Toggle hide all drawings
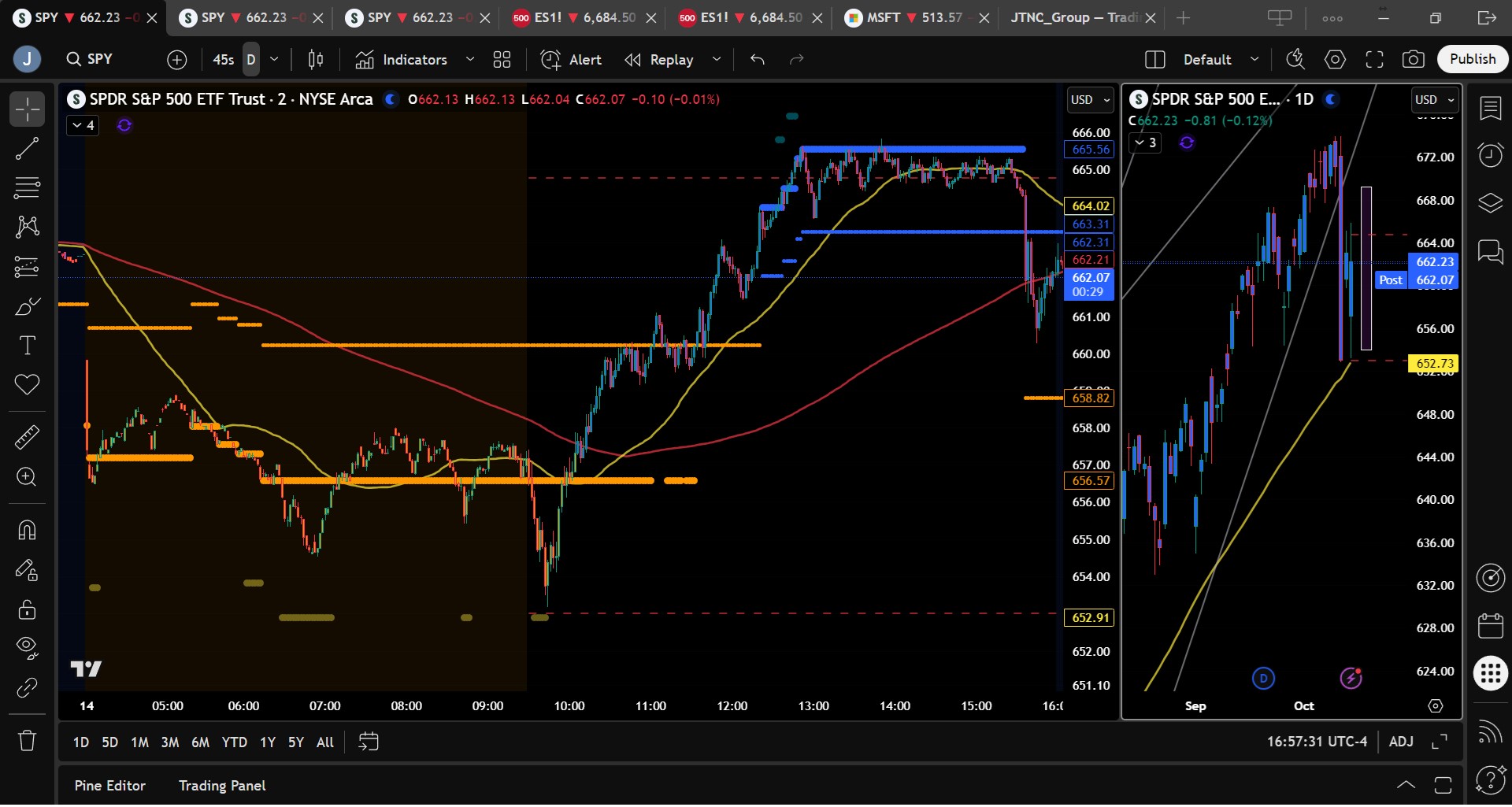Screen dimensions: 1512x807 tap(27, 648)
